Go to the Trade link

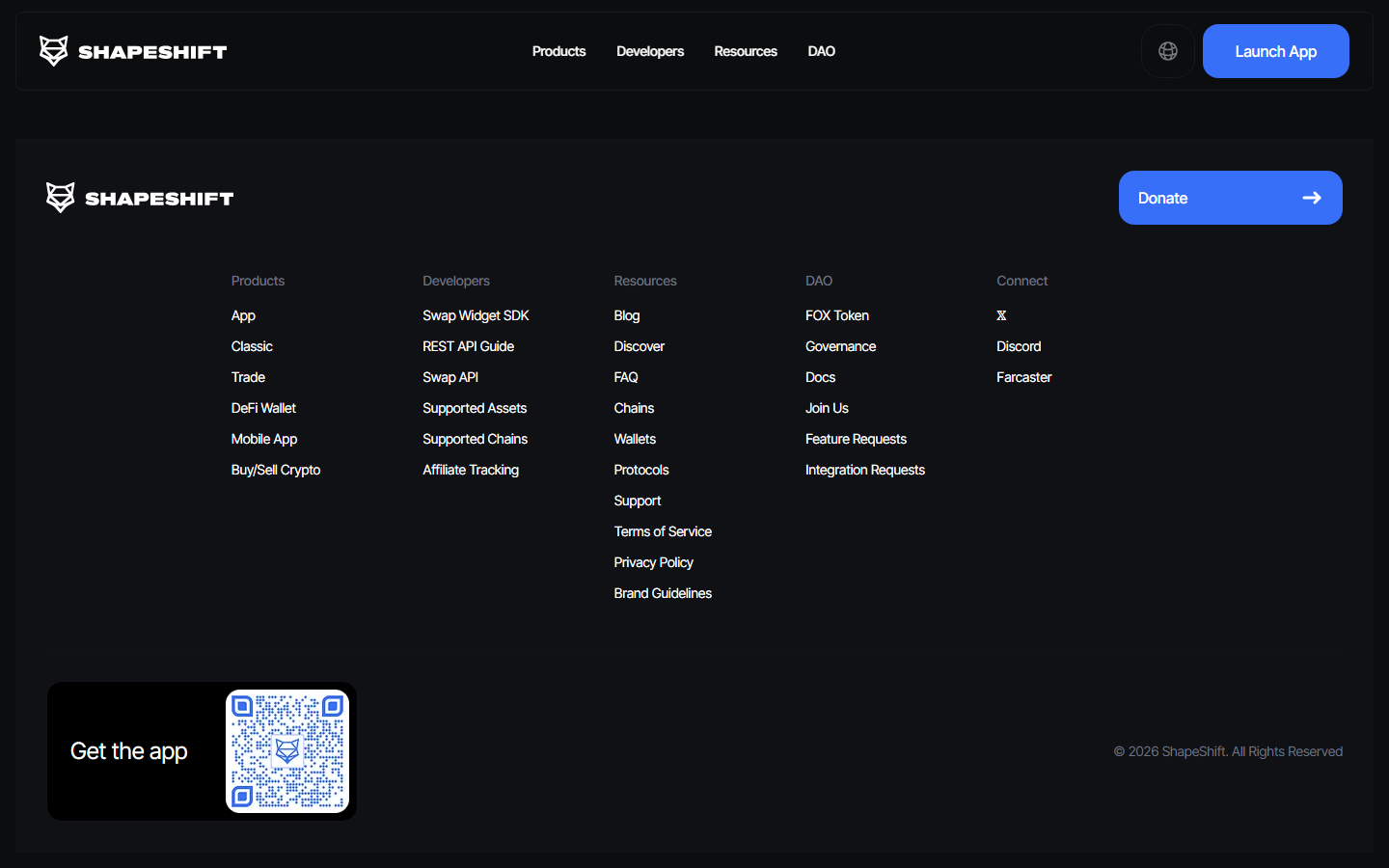[248, 377]
